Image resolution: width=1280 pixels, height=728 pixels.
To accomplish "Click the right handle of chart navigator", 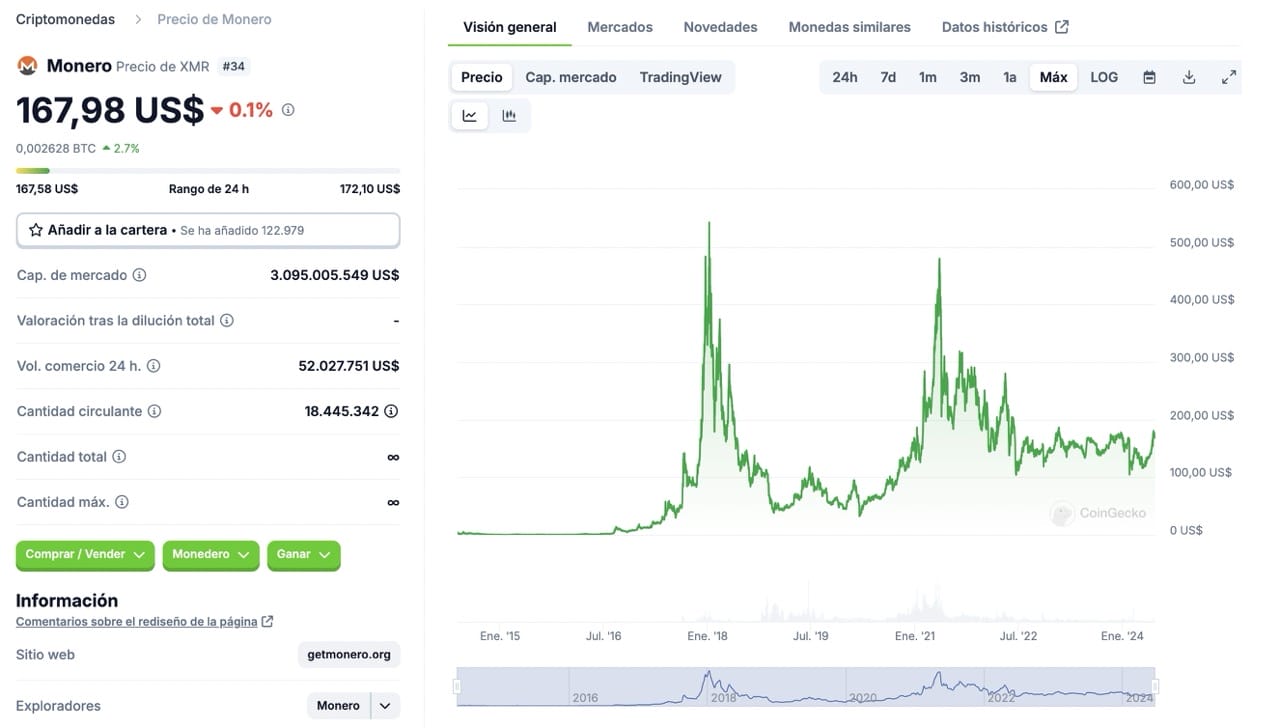I will (x=1155, y=686).
